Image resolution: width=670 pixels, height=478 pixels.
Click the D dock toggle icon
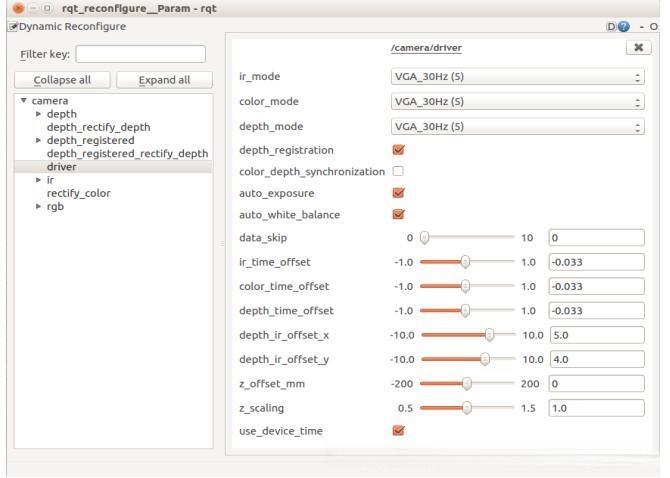coord(611,27)
